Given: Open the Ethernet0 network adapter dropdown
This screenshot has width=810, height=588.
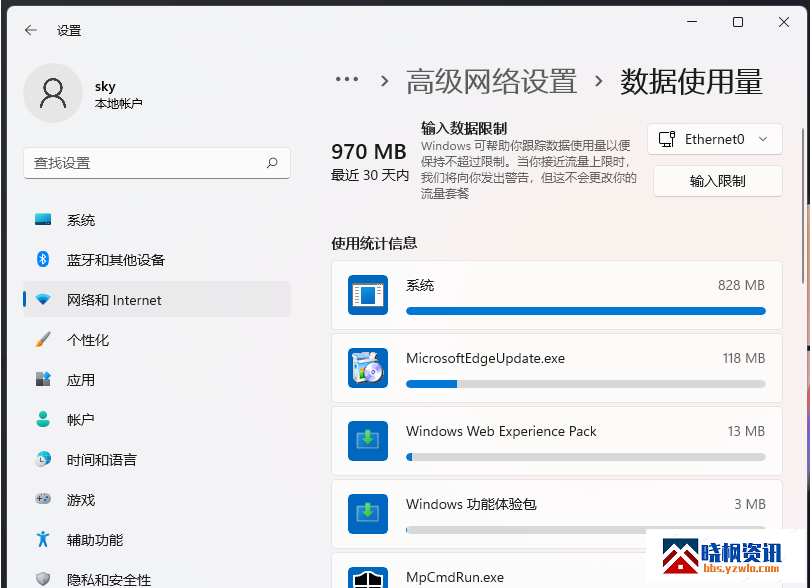Looking at the screenshot, I should [x=714, y=139].
